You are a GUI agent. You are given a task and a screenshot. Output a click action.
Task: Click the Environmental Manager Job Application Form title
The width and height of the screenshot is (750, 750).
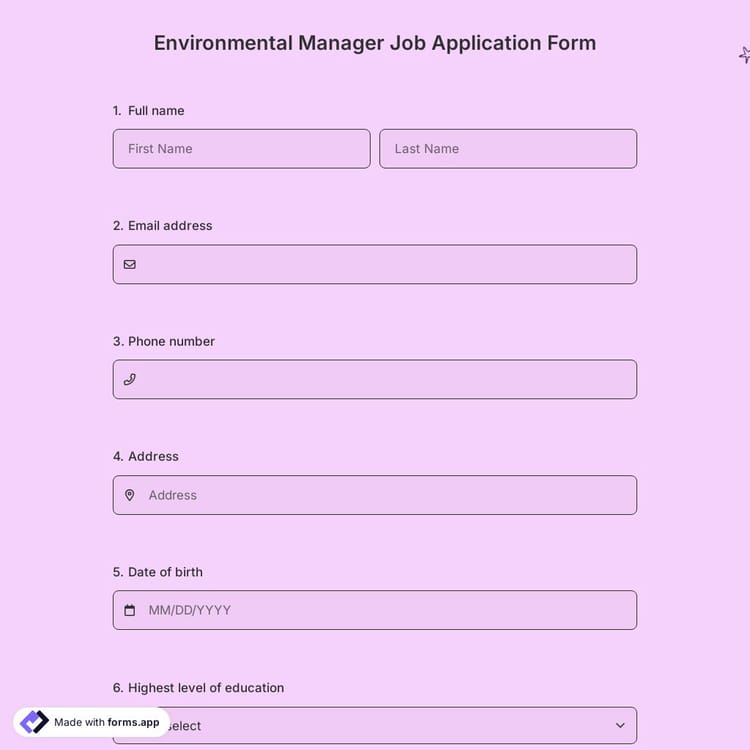tap(375, 43)
